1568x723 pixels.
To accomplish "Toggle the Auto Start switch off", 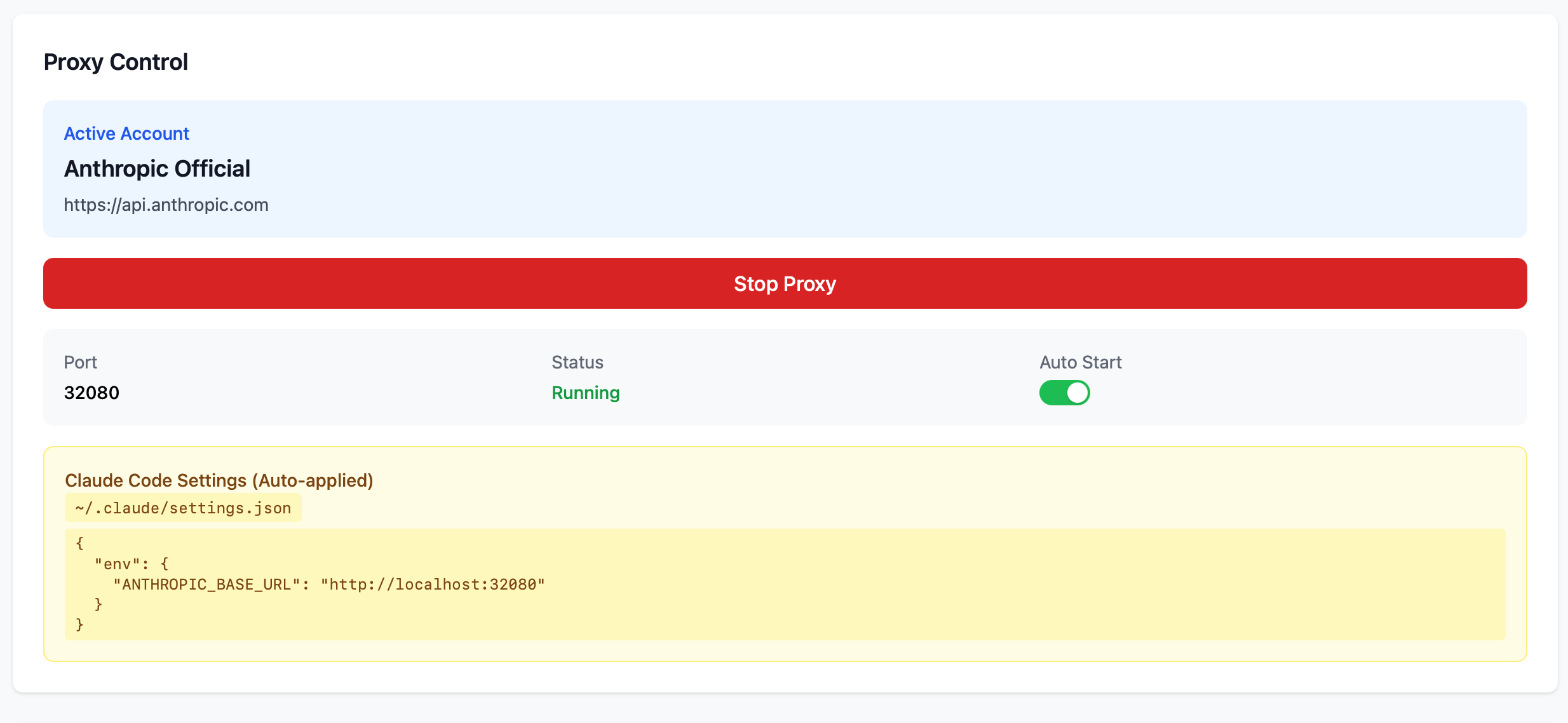I will (x=1064, y=393).
